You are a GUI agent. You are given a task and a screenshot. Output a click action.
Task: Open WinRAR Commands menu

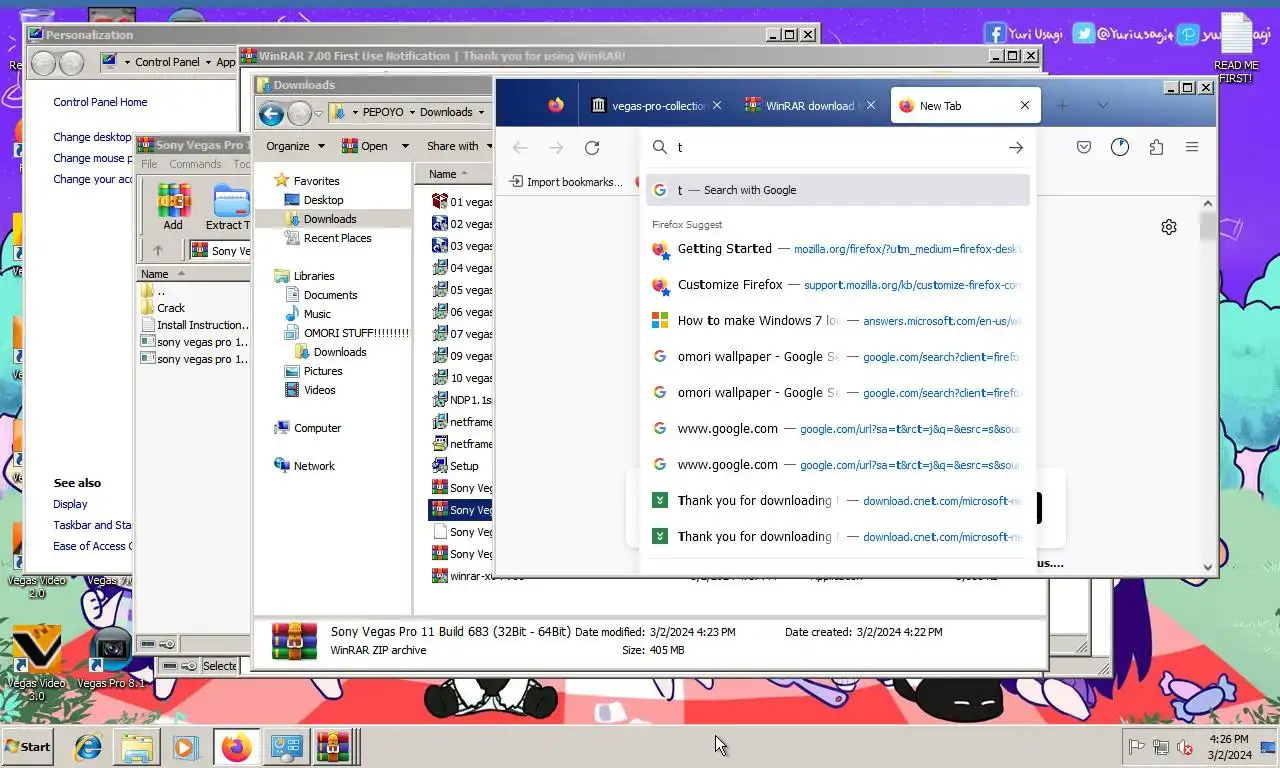[195, 164]
